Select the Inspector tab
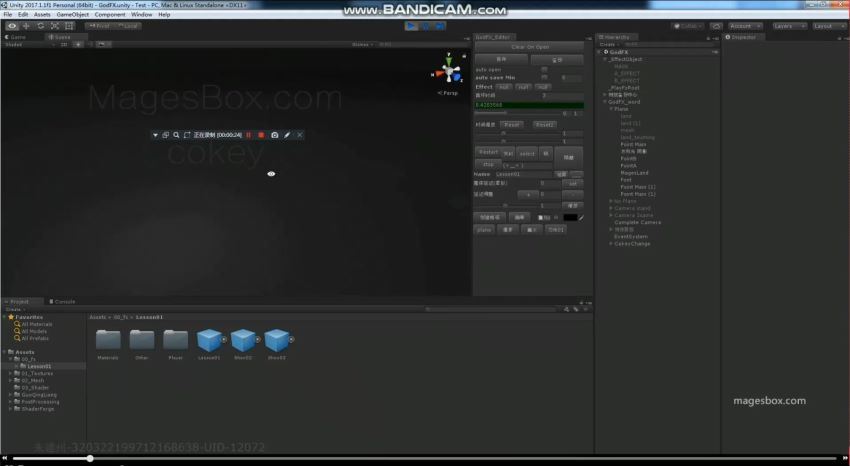 (x=744, y=37)
